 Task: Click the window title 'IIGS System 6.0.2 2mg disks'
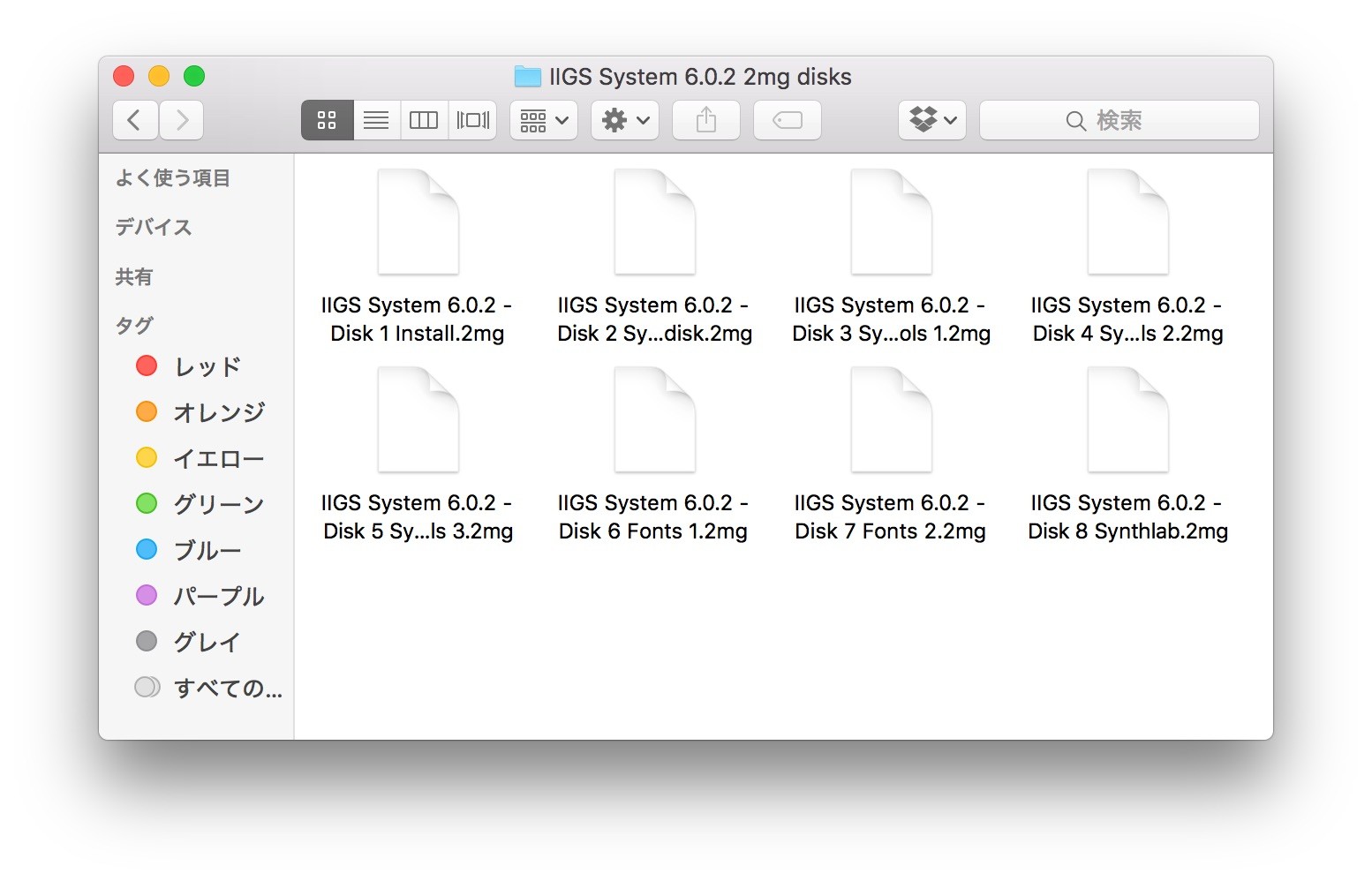point(700,77)
